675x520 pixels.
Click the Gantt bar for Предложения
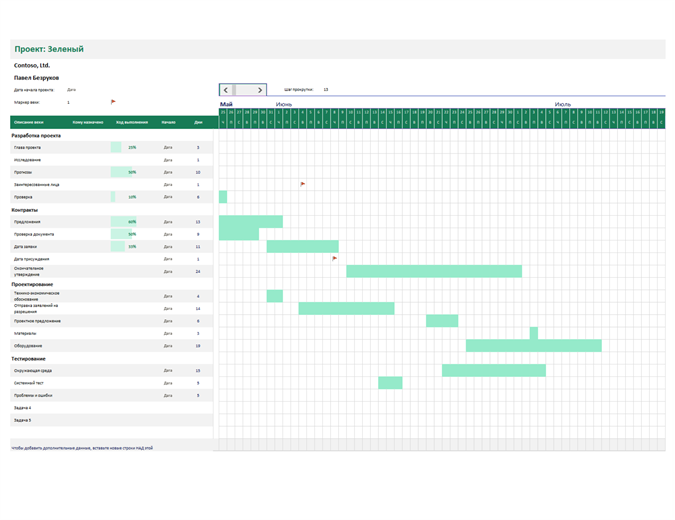[251, 222]
